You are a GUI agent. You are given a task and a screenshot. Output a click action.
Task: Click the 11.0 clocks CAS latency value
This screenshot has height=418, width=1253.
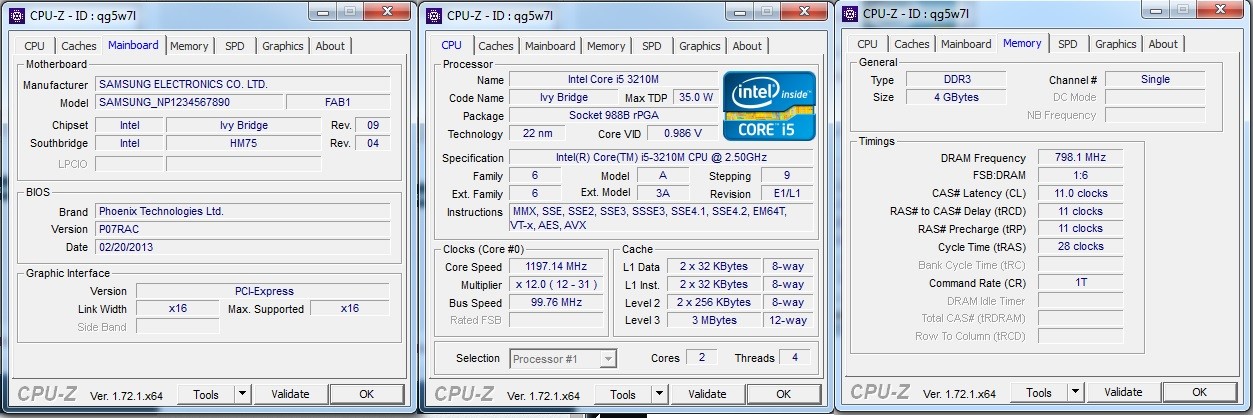click(1080, 193)
